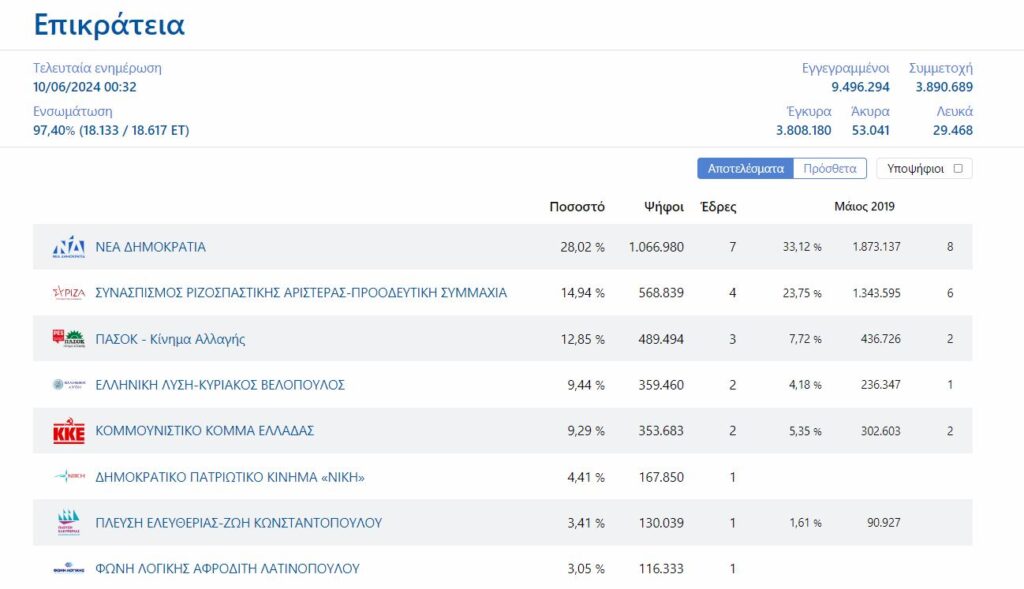Click the Ποσοστό column header
The height and width of the screenshot is (589, 1024).
(x=577, y=206)
